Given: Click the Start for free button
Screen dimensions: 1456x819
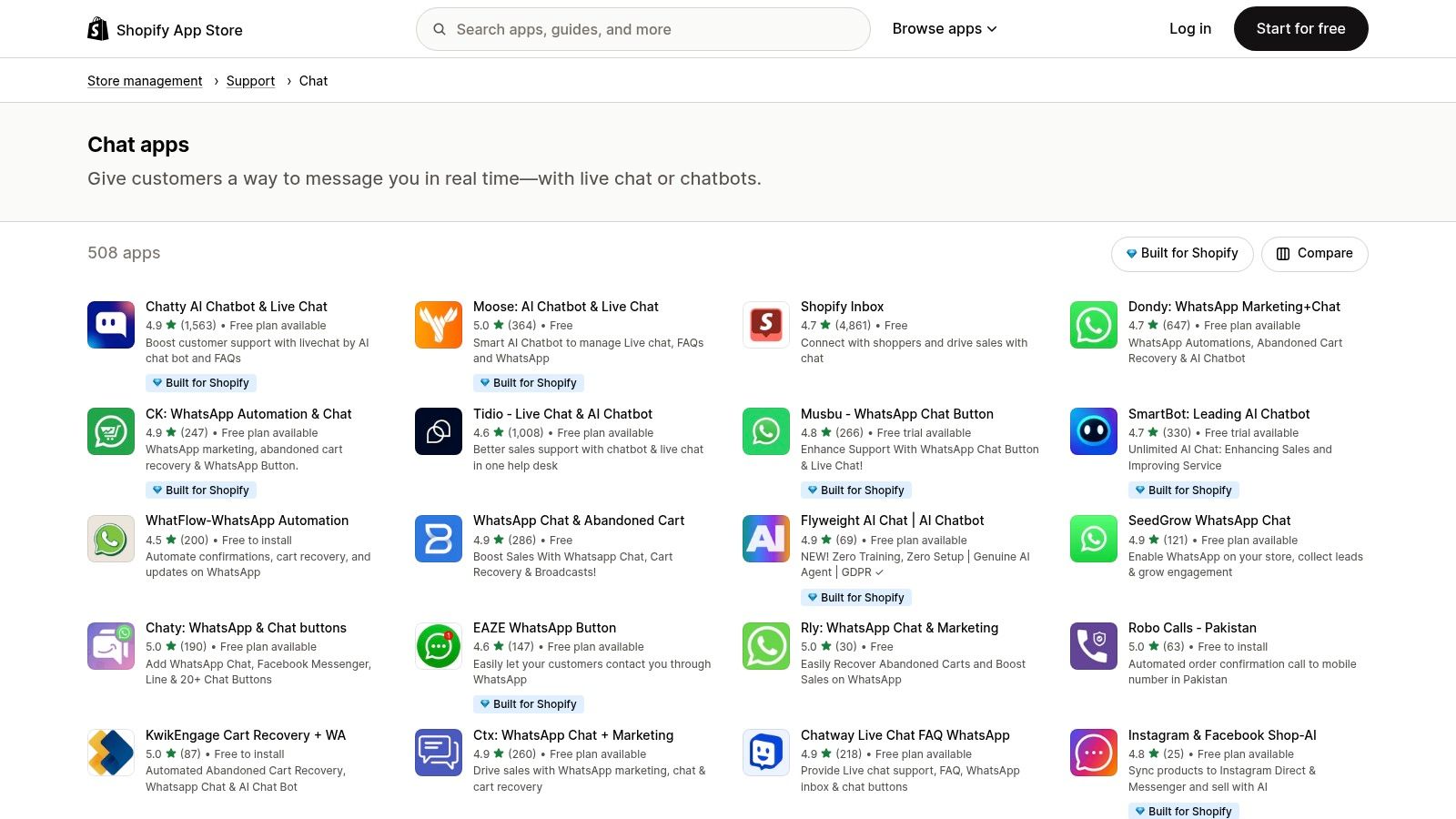Looking at the screenshot, I should tap(1300, 28).
